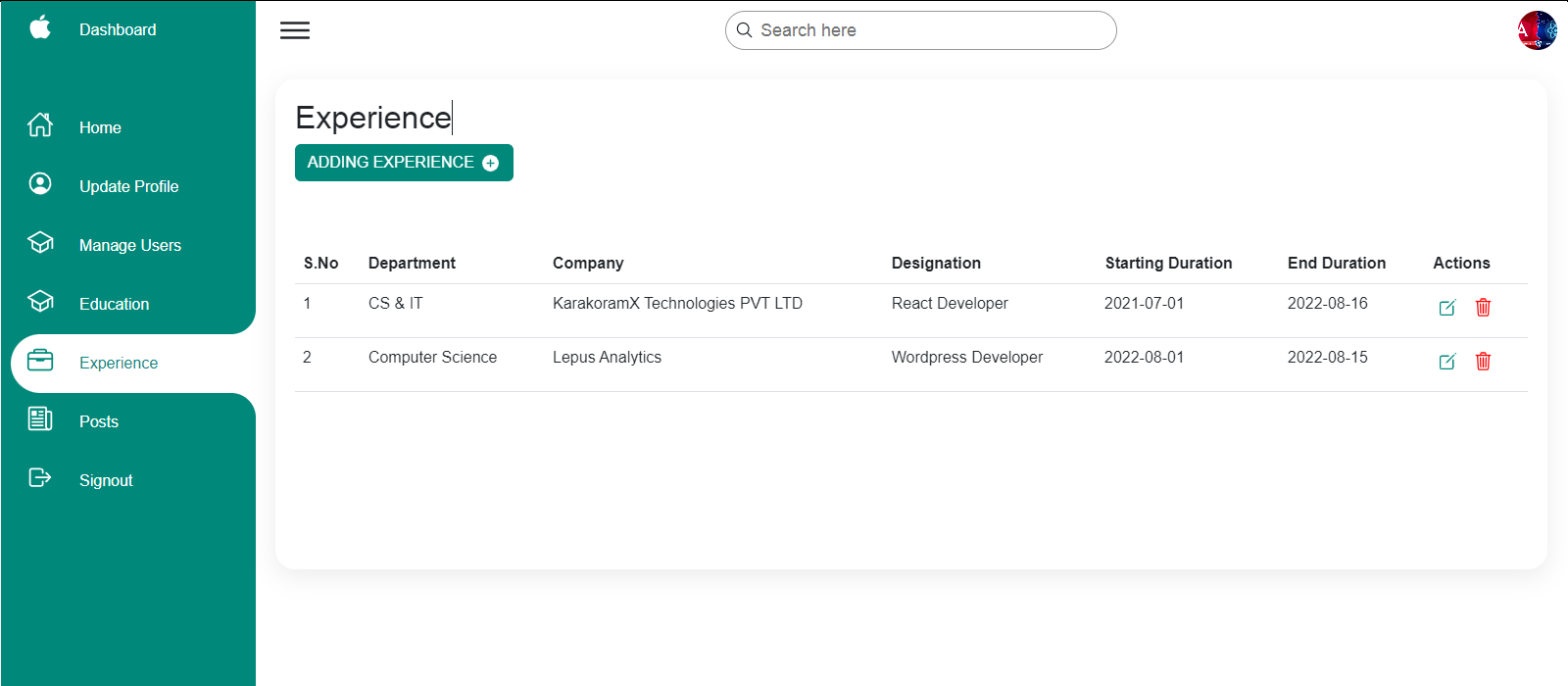Open the Dashboard menu item
The image size is (1568, 686).
[118, 29]
